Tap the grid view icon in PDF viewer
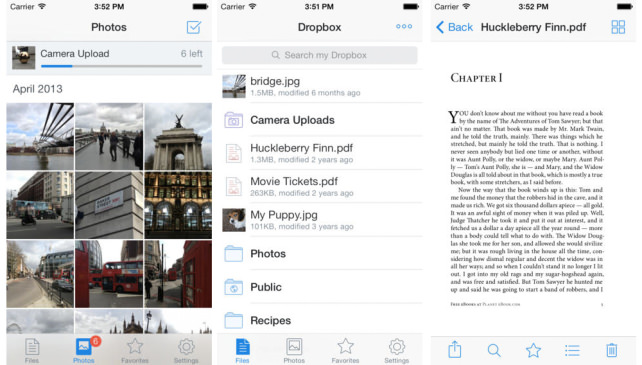 [x=618, y=27]
